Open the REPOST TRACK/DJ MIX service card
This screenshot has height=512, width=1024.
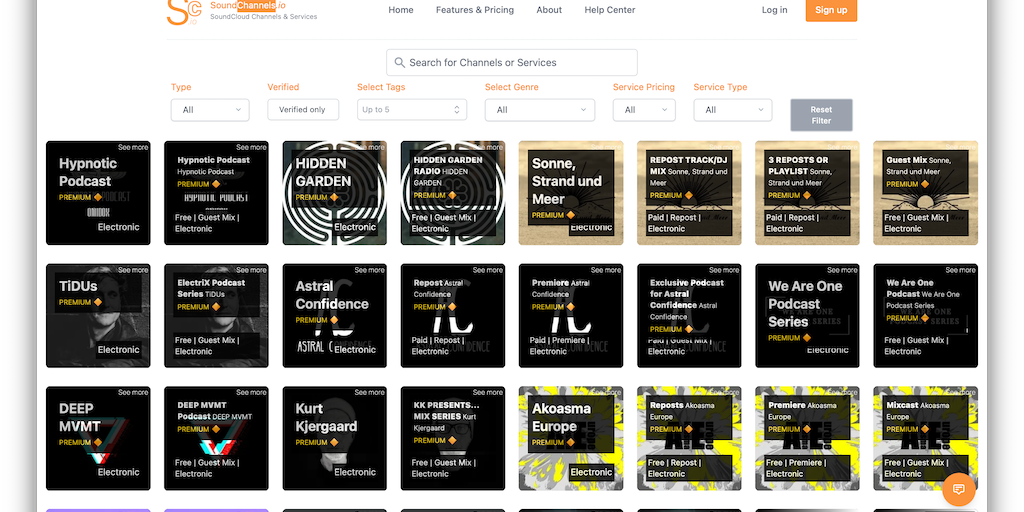(689, 193)
